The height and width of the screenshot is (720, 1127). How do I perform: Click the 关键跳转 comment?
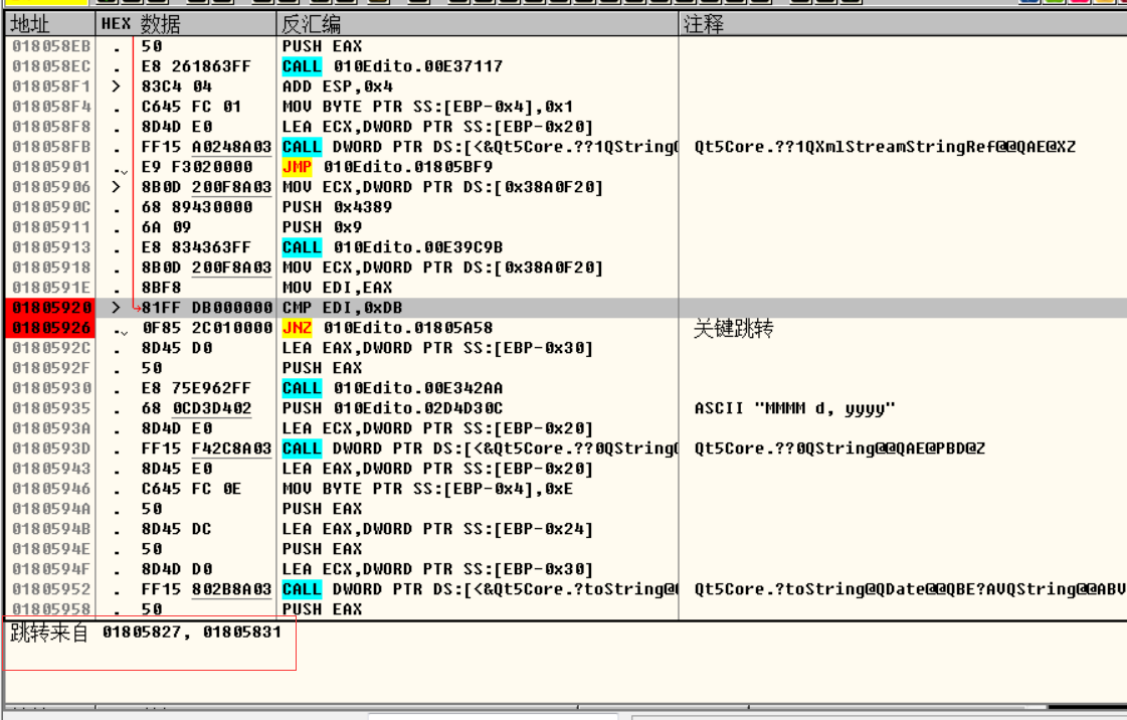[733, 329]
